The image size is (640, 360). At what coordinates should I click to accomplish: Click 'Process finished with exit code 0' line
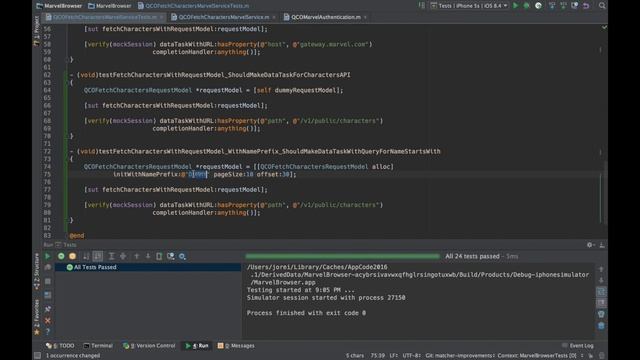(x=306, y=313)
